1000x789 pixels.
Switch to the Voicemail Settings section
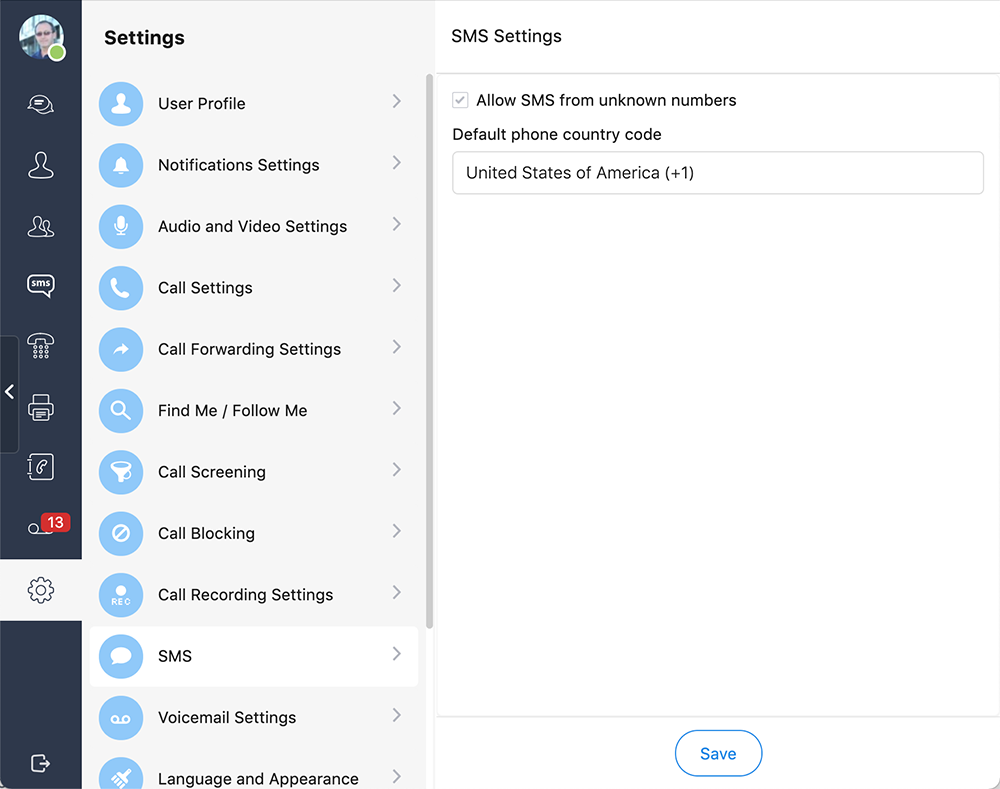click(x=255, y=717)
